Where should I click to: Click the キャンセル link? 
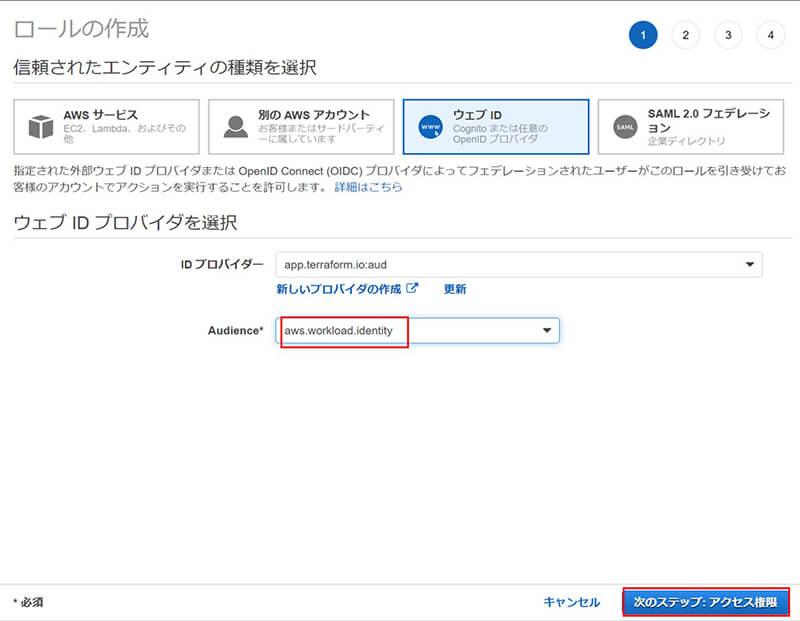pyautogui.click(x=571, y=602)
